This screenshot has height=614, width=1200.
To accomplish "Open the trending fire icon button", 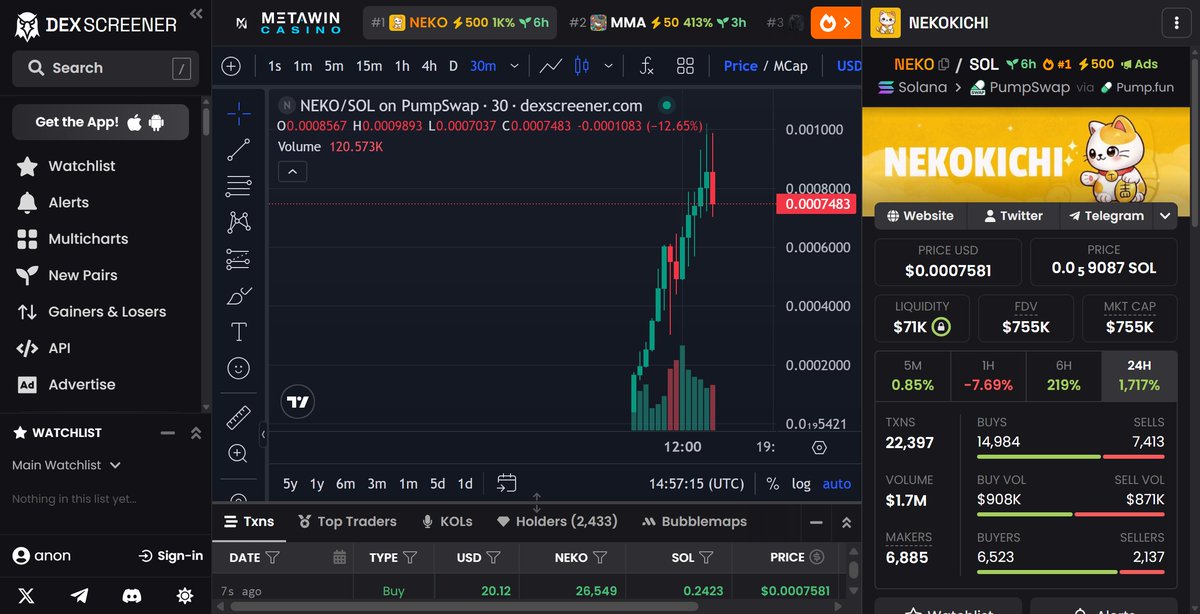I will point(836,22).
